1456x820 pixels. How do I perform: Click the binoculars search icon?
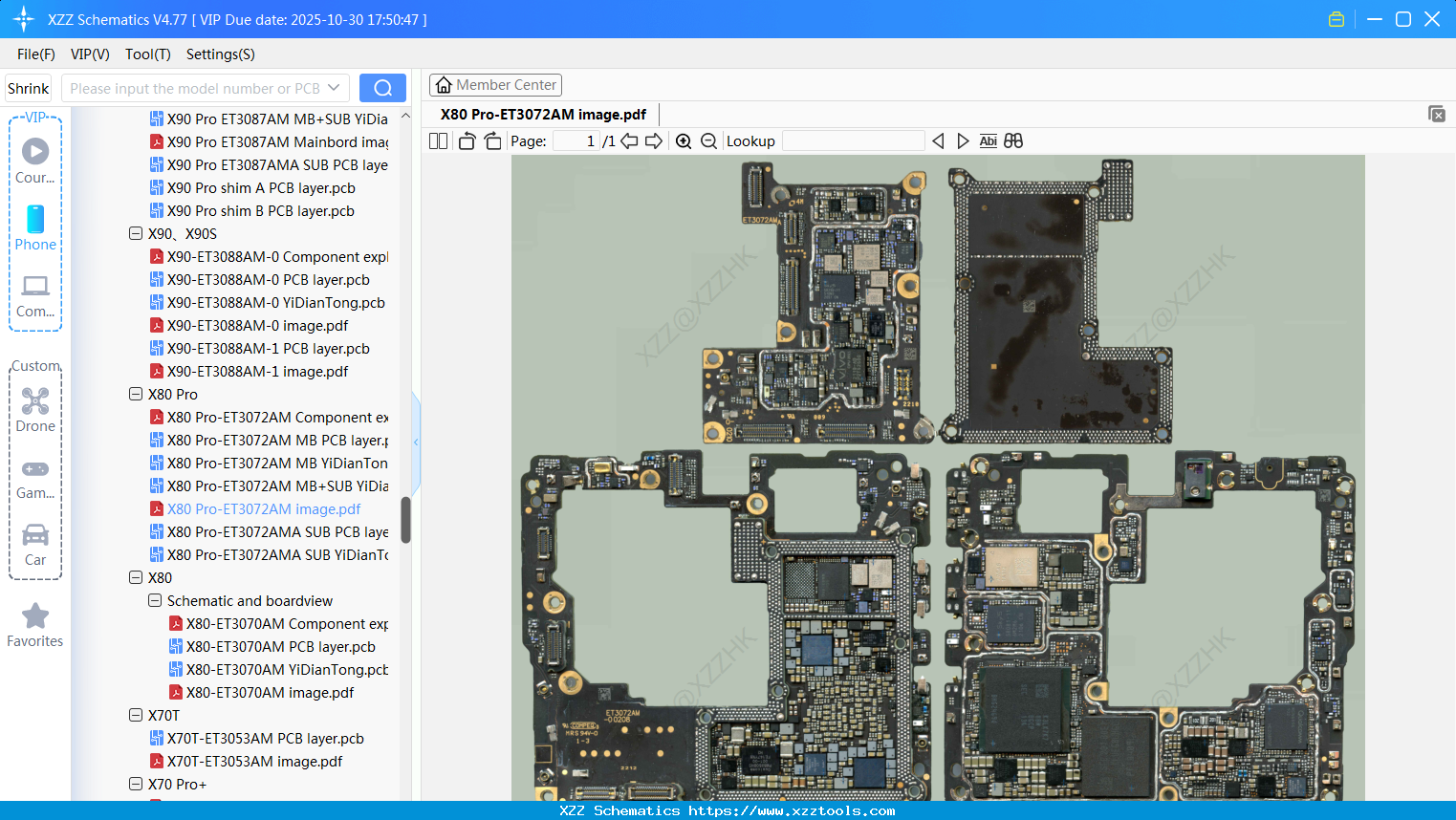(x=1013, y=141)
